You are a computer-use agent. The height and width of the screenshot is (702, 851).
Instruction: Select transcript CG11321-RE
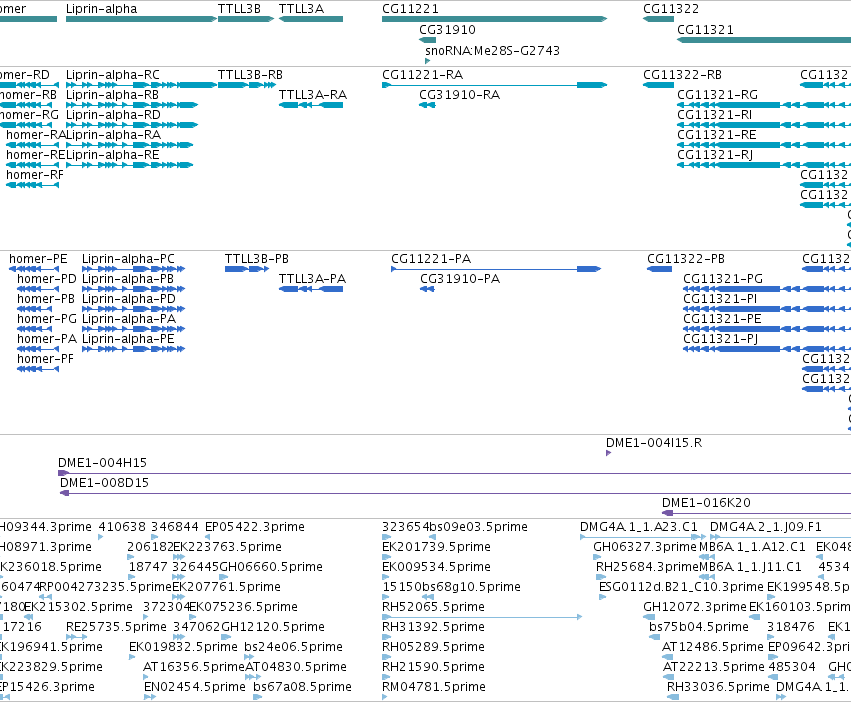pos(764,145)
